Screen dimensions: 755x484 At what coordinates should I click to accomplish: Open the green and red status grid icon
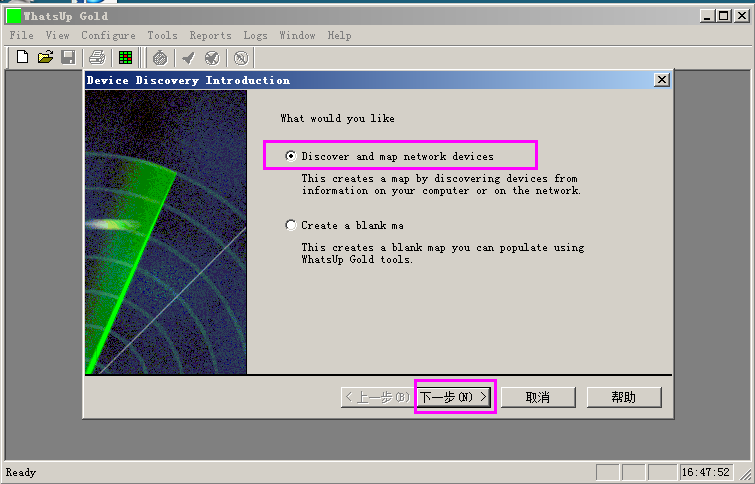coord(125,57)
